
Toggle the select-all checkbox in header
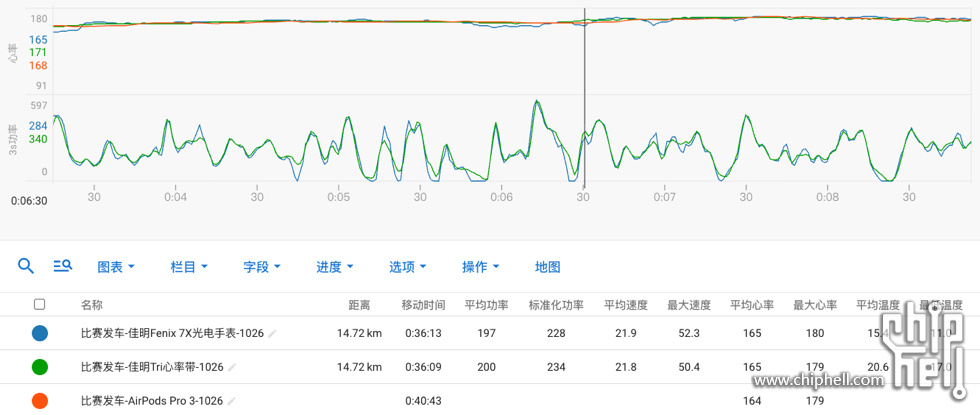click(x=39, y=304)
